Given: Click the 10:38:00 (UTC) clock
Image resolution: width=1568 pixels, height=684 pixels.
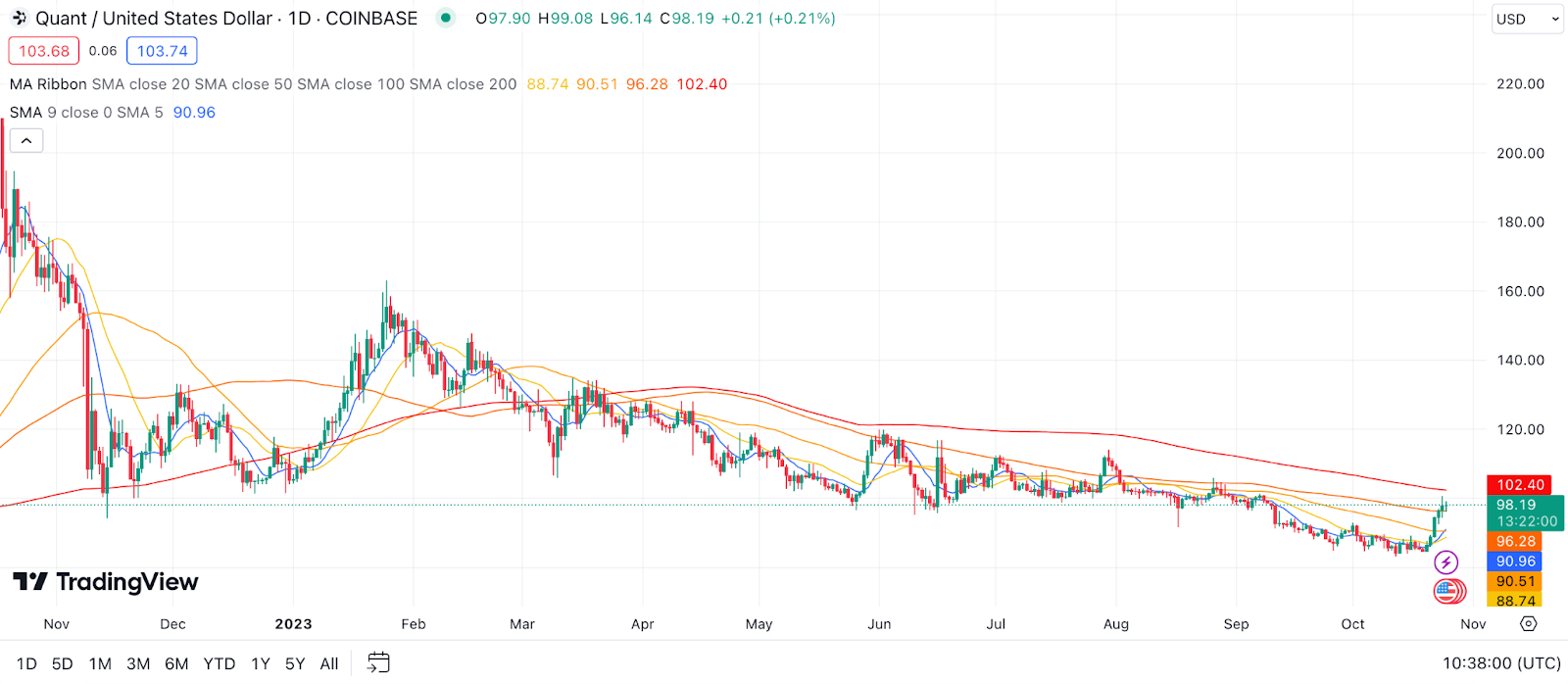Looking at the screenshot, I should click(x=1501, y=663).
